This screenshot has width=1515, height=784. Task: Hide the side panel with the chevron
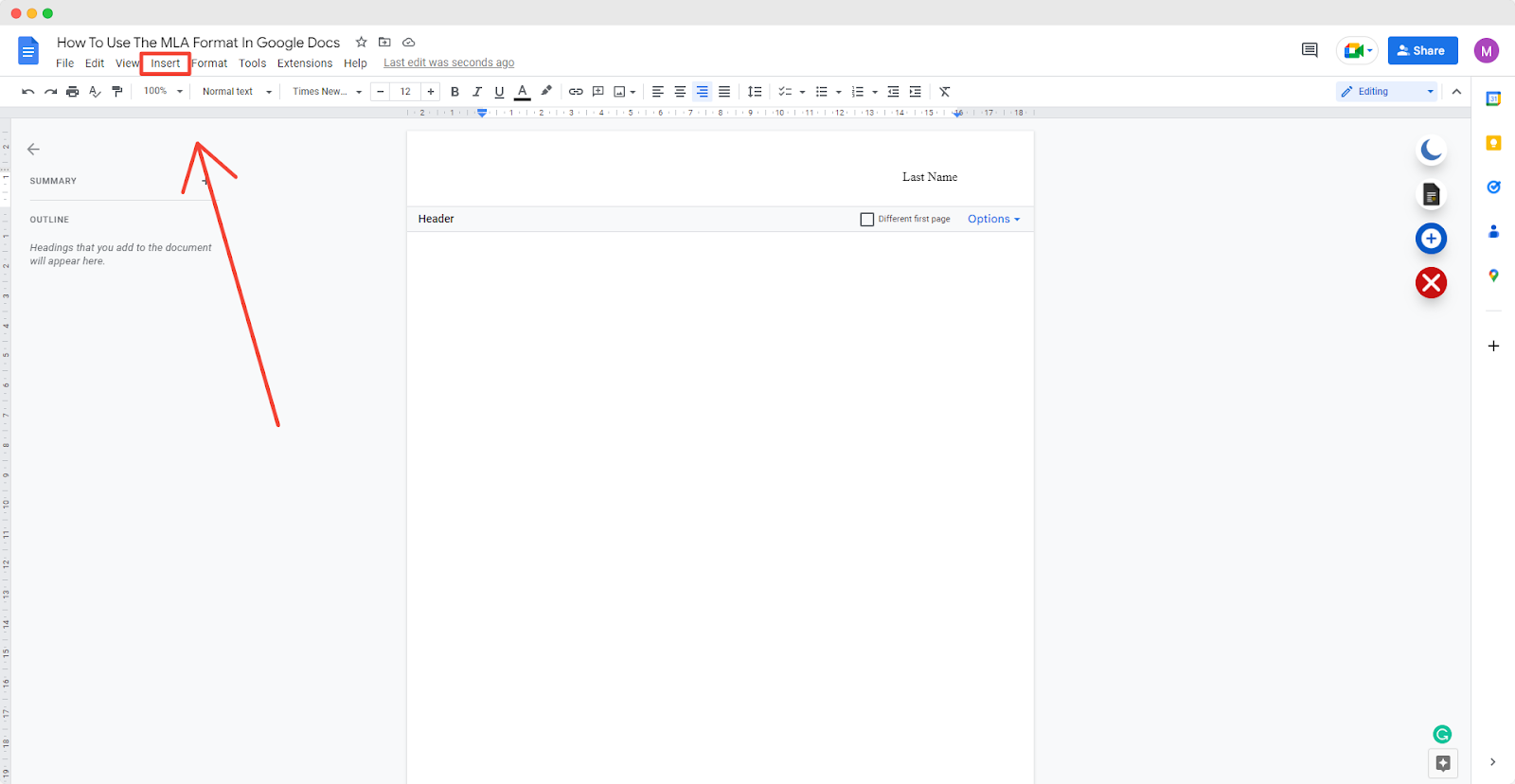1493,762
